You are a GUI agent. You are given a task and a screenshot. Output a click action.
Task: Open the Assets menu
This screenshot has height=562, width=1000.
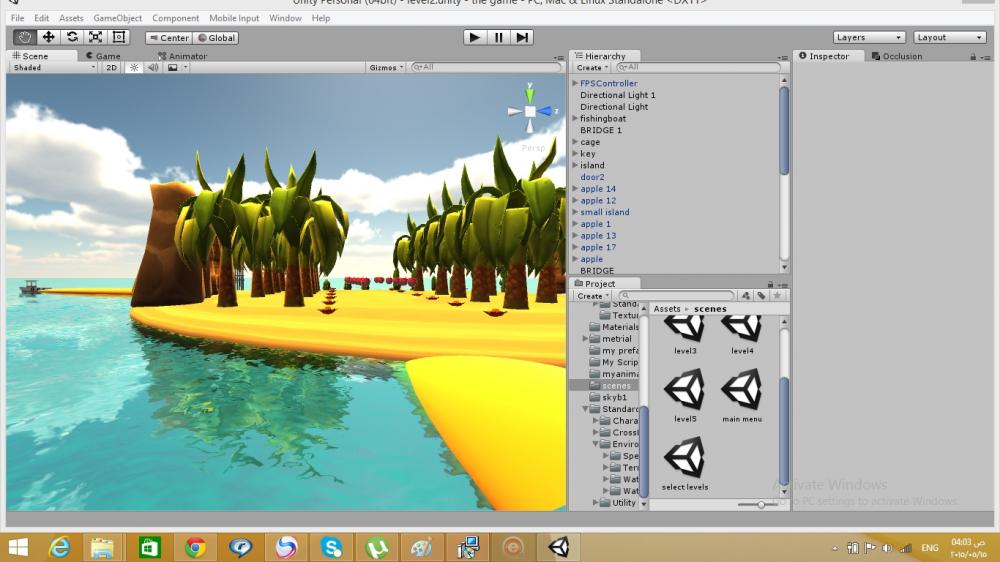pyautogui.click(x=71, y=18)
